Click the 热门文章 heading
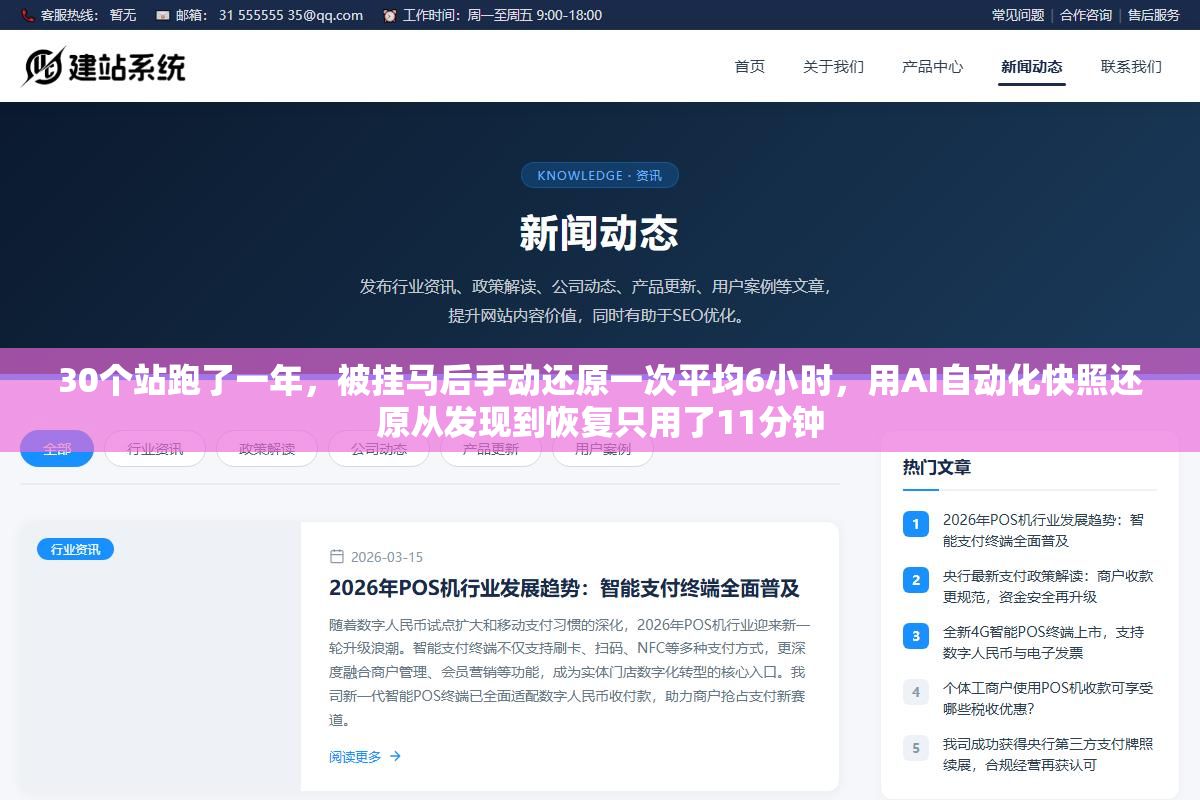This screenshot has width=1200, height=800. (937, 467)
